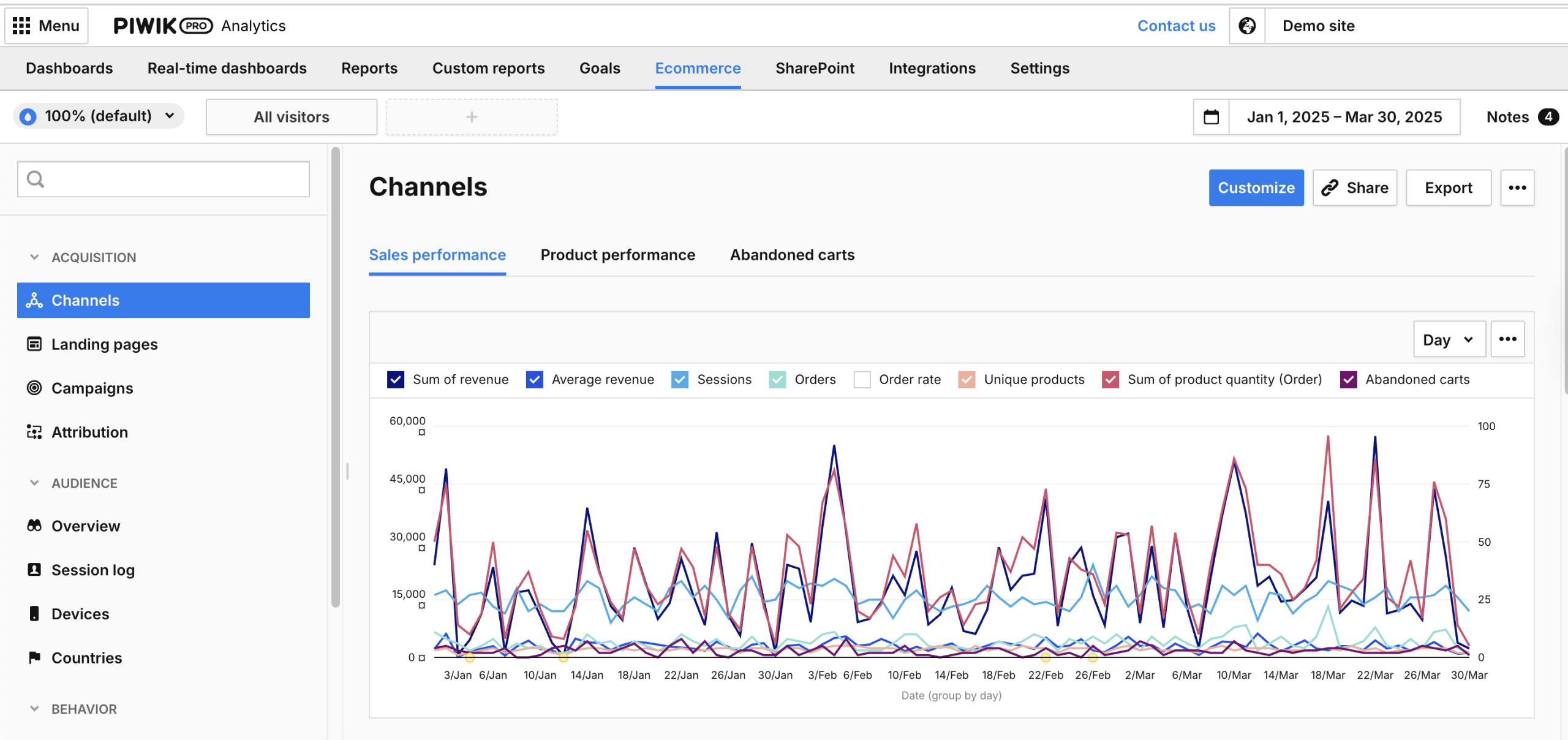This screenshot has height=740, width=1568.
Task: Open Landing pages from the sidebar
Action: click(x=35, y=344)
